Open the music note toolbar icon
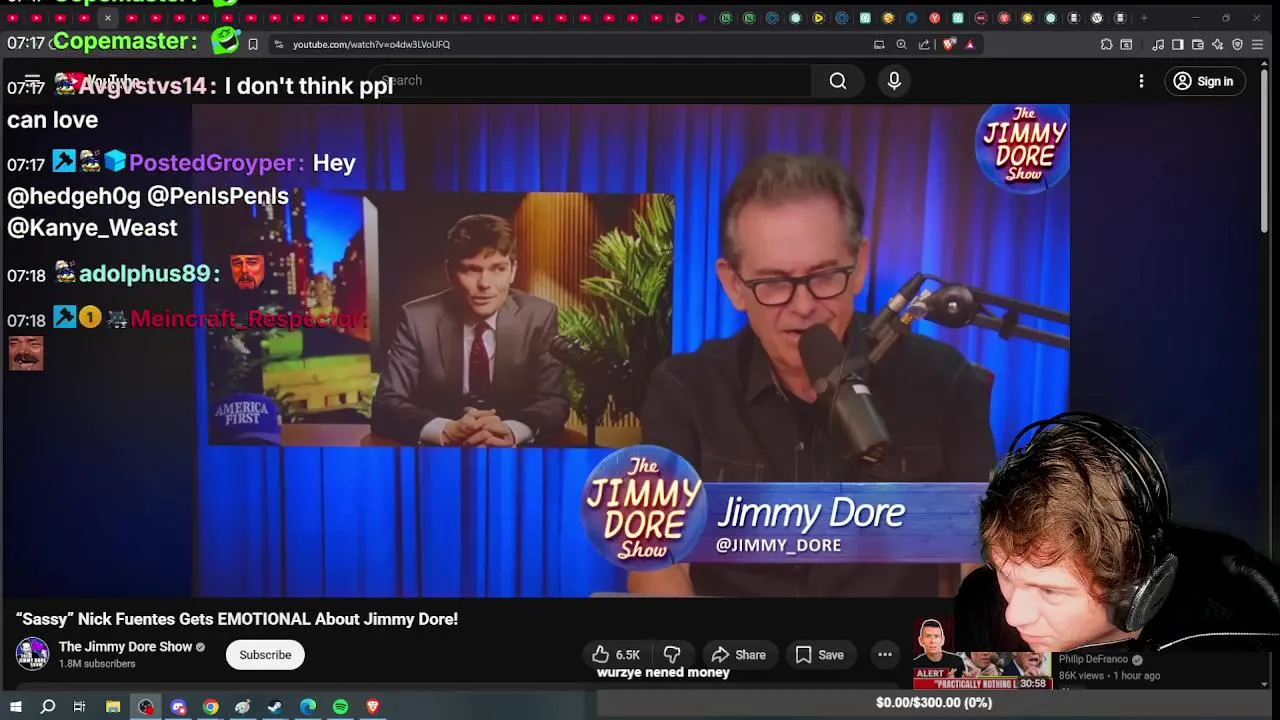 click(x=1158, y=44)
